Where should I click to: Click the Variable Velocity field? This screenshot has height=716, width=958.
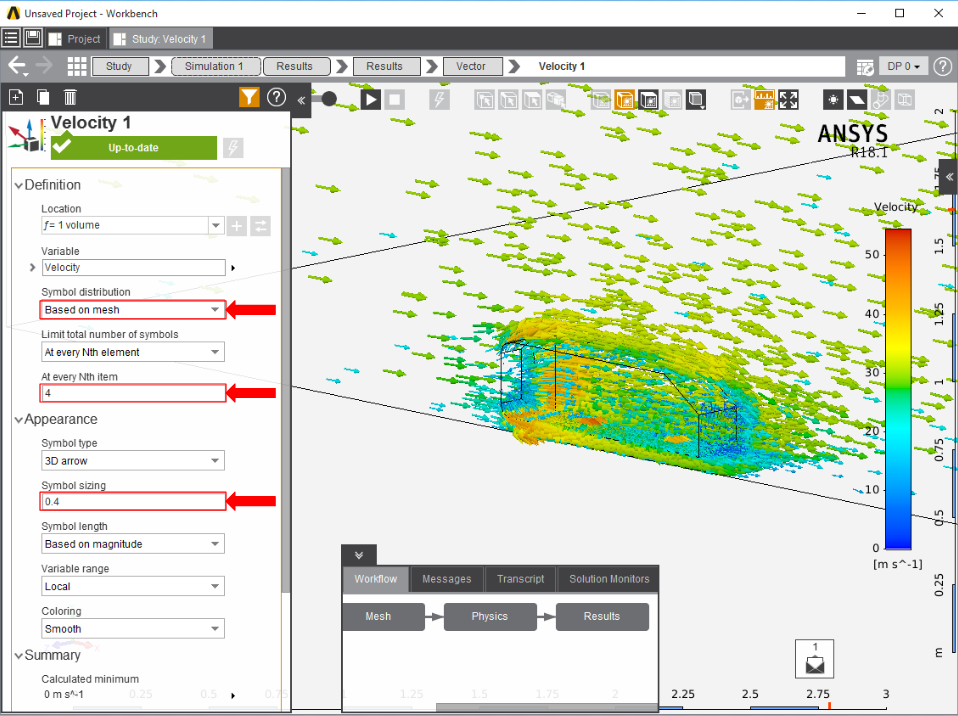click(134, 268)
